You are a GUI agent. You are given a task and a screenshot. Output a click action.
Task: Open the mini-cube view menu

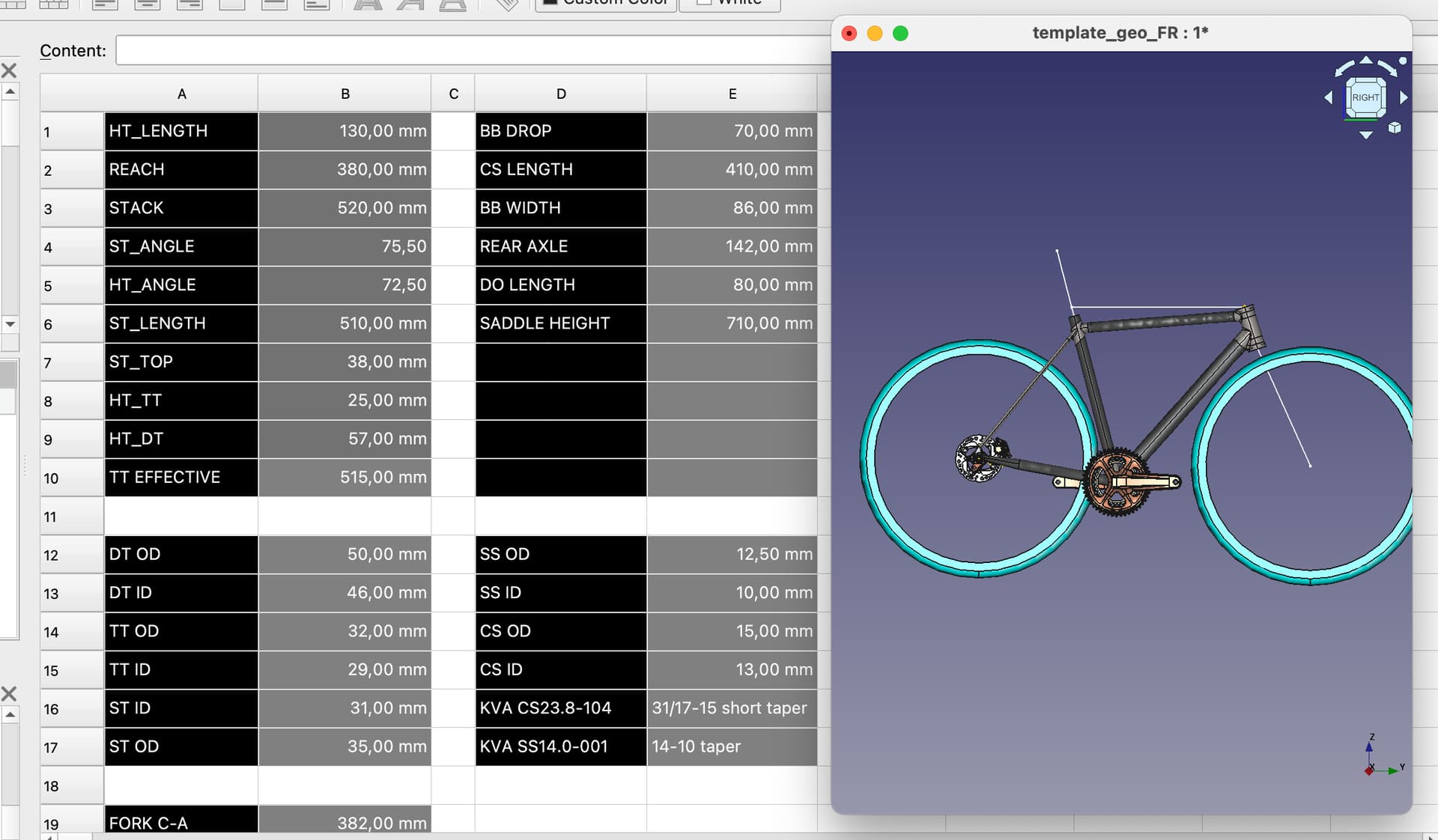coord(1395,128)
